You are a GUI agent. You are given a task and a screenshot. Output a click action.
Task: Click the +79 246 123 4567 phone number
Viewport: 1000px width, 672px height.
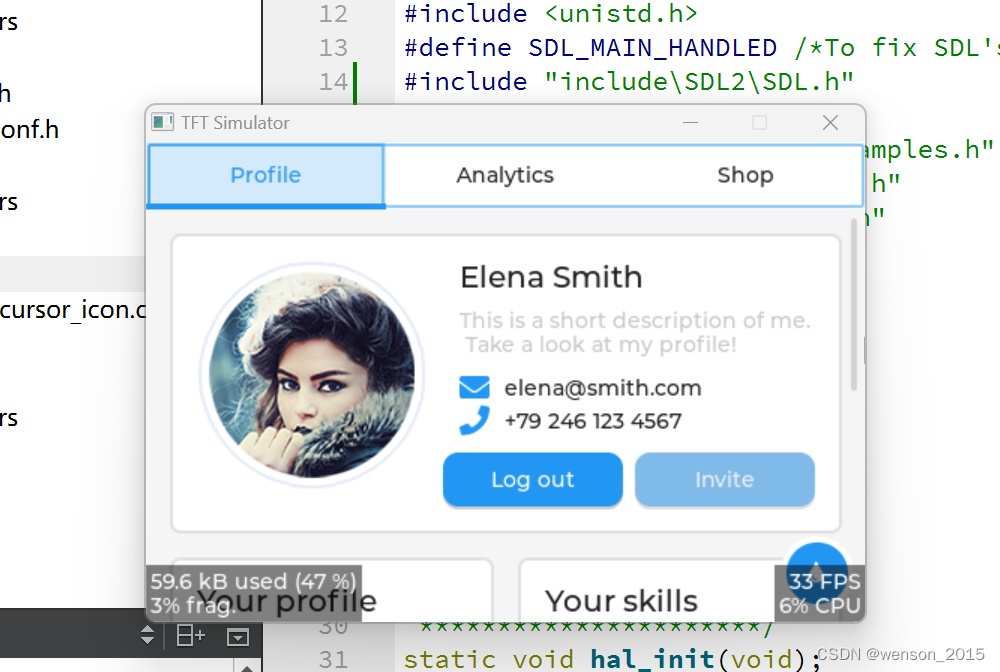pyautogui.click(x=593, y=421)
